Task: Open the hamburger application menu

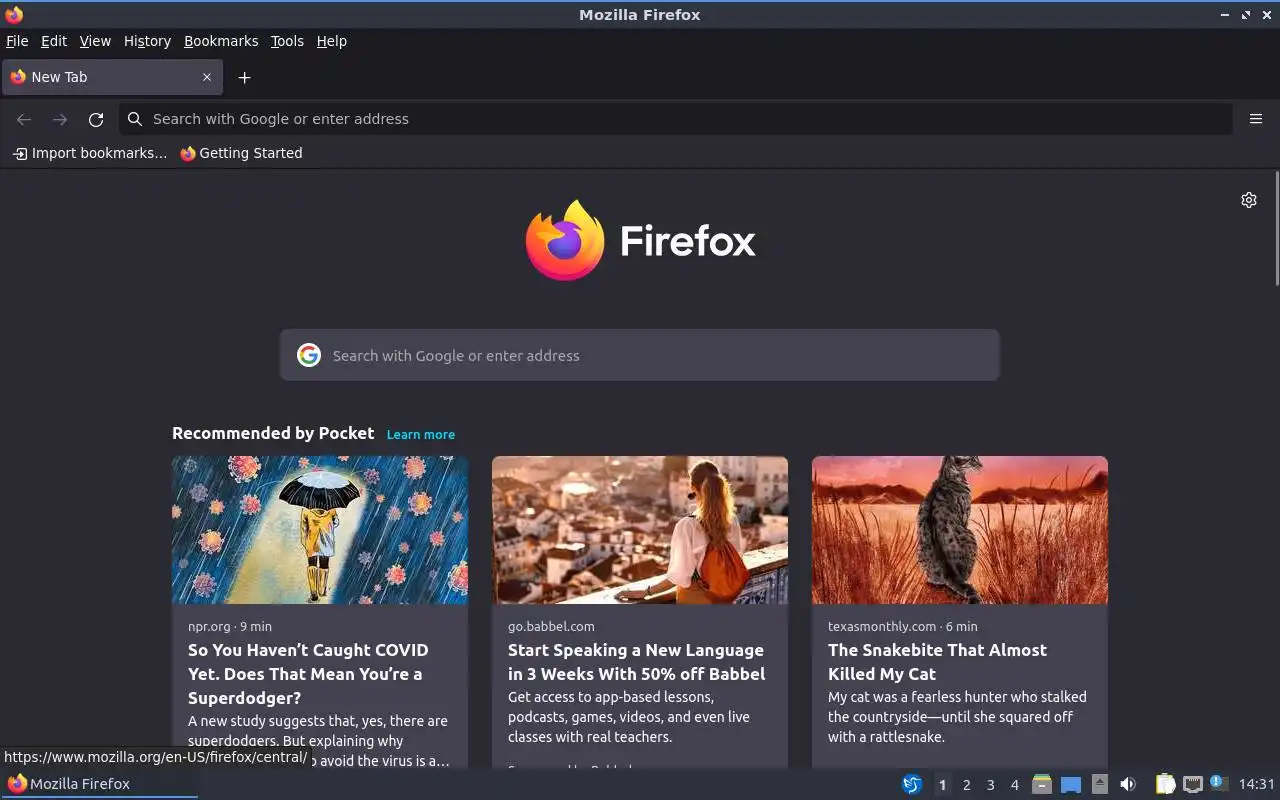Action: (x=1256, y=119)
